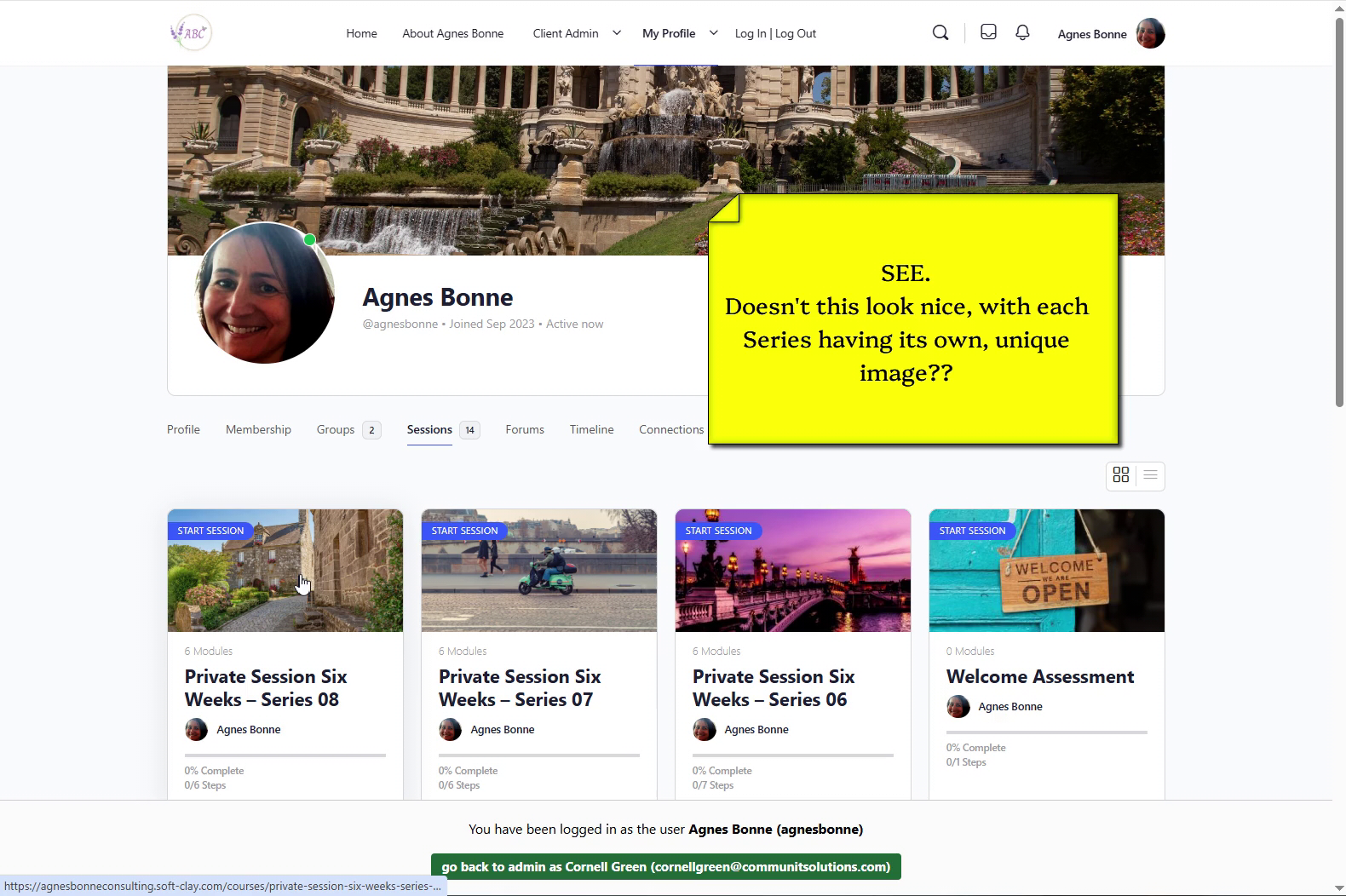The width and height of the screenshot is (1346, 896).
Task: Click author avatar on Series 08 card
Action: (x=196, y=730)
